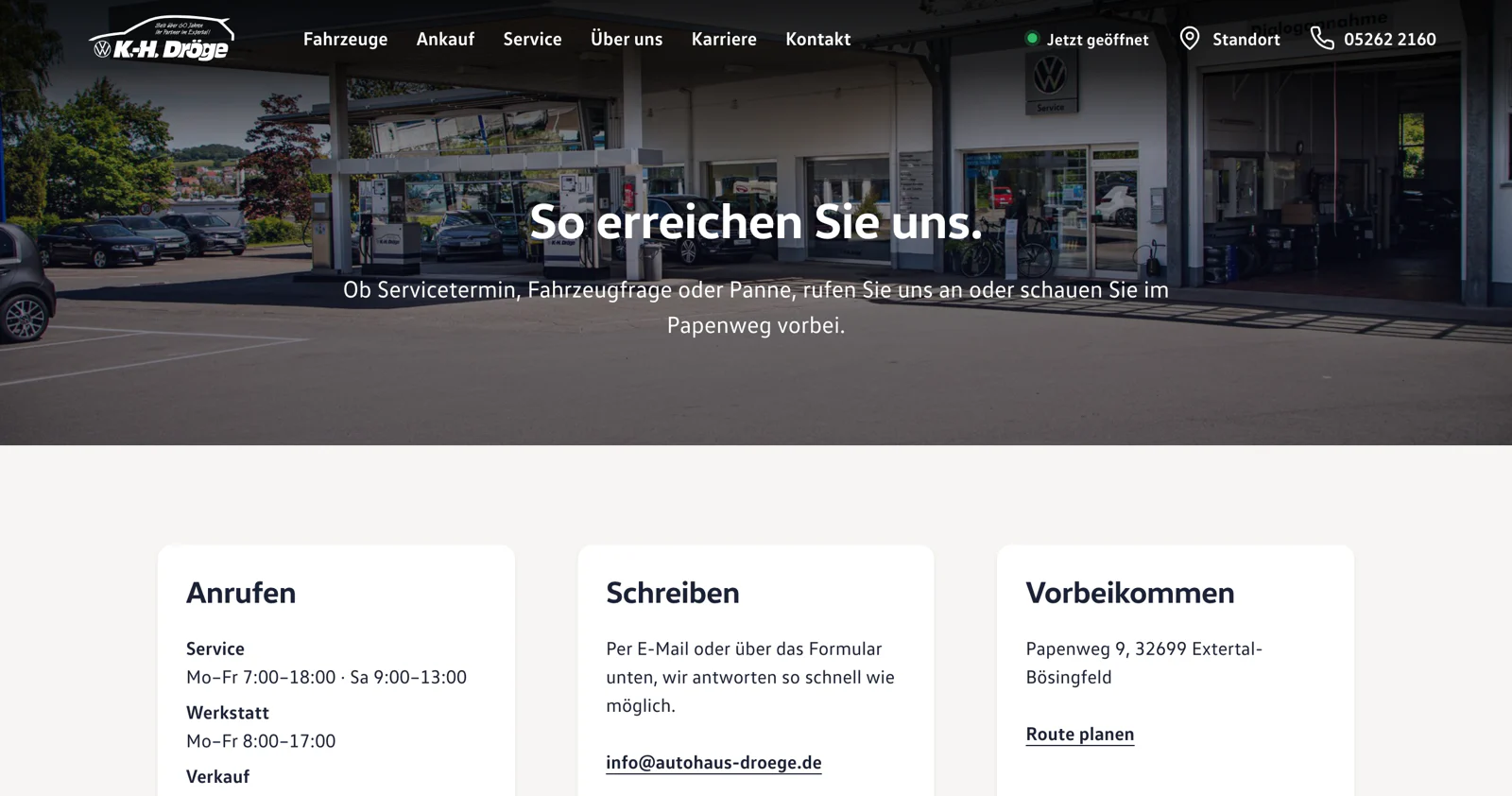Click the location pin icon
This screenshot has height=796, width=1512.
tap(1190, 38)
